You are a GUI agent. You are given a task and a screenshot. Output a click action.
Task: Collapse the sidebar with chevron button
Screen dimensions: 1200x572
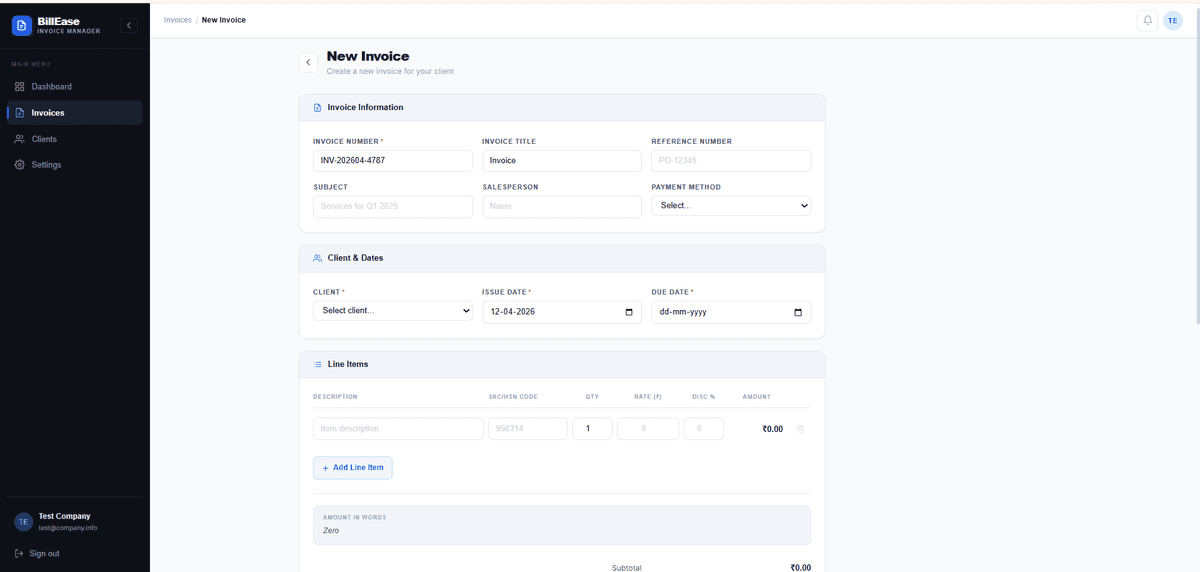(x=128, y=26)
